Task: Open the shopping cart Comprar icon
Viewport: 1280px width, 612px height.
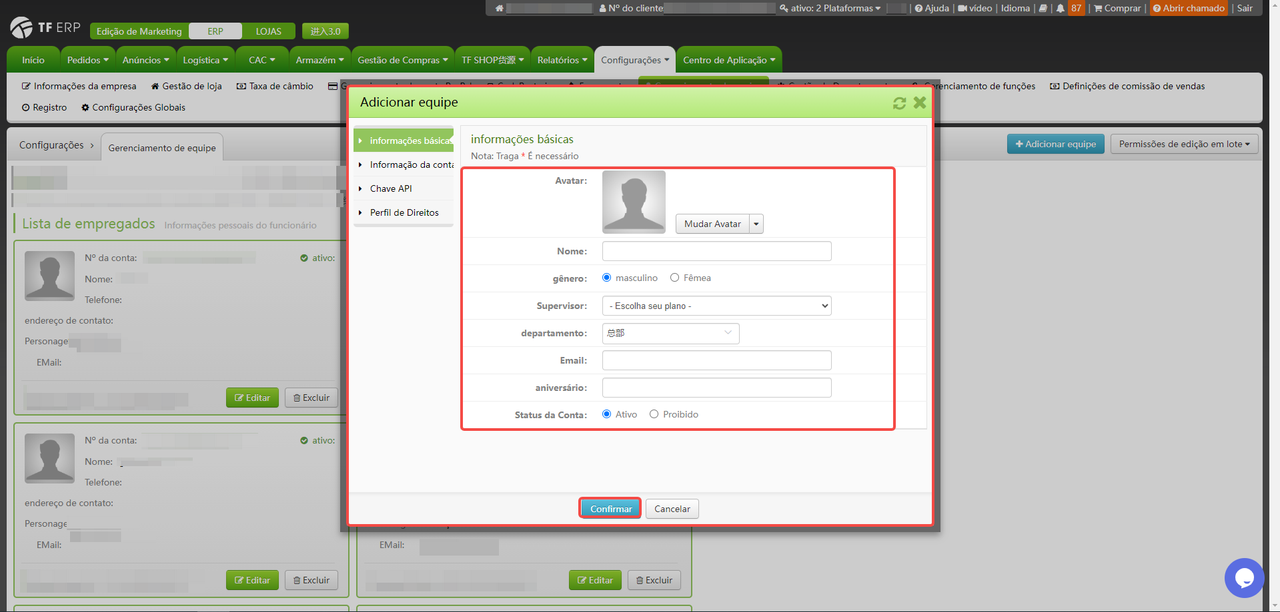Action: click(x=1097, y=8)
